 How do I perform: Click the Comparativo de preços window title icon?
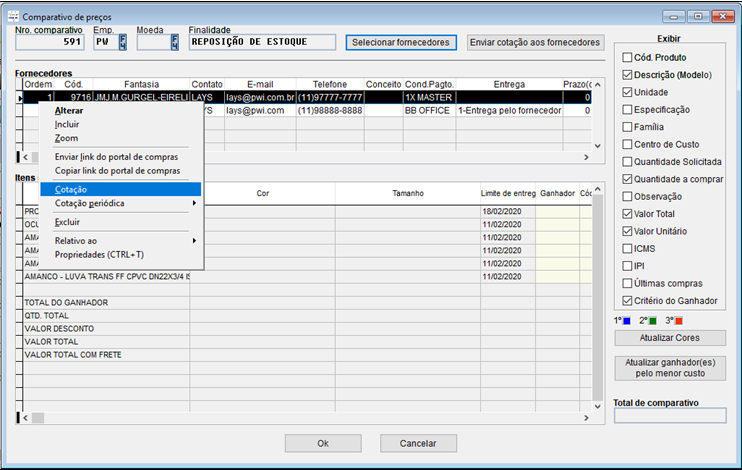[x=11, y=16]
